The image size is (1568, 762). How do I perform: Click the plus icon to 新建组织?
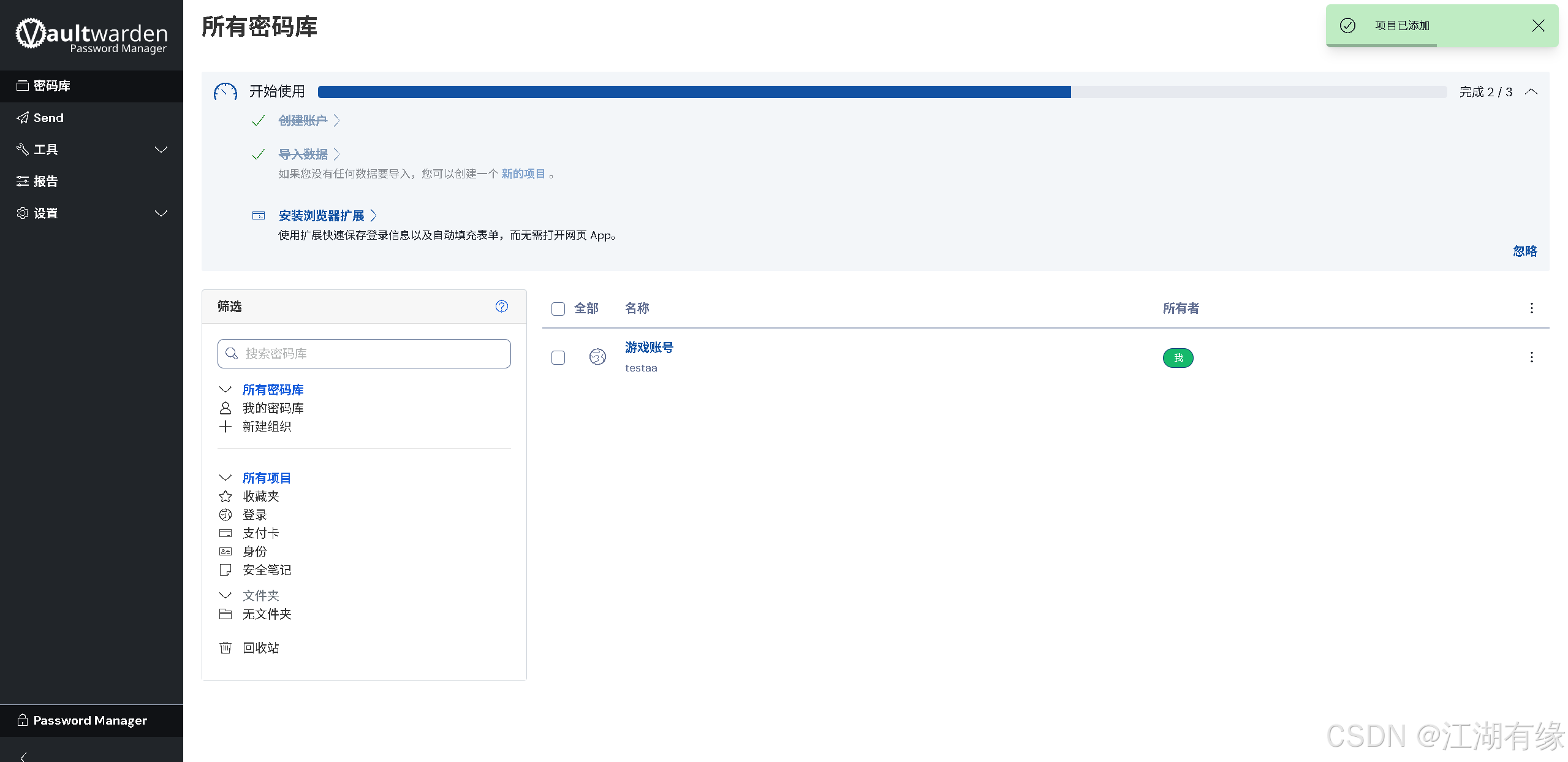click(225, 426)
